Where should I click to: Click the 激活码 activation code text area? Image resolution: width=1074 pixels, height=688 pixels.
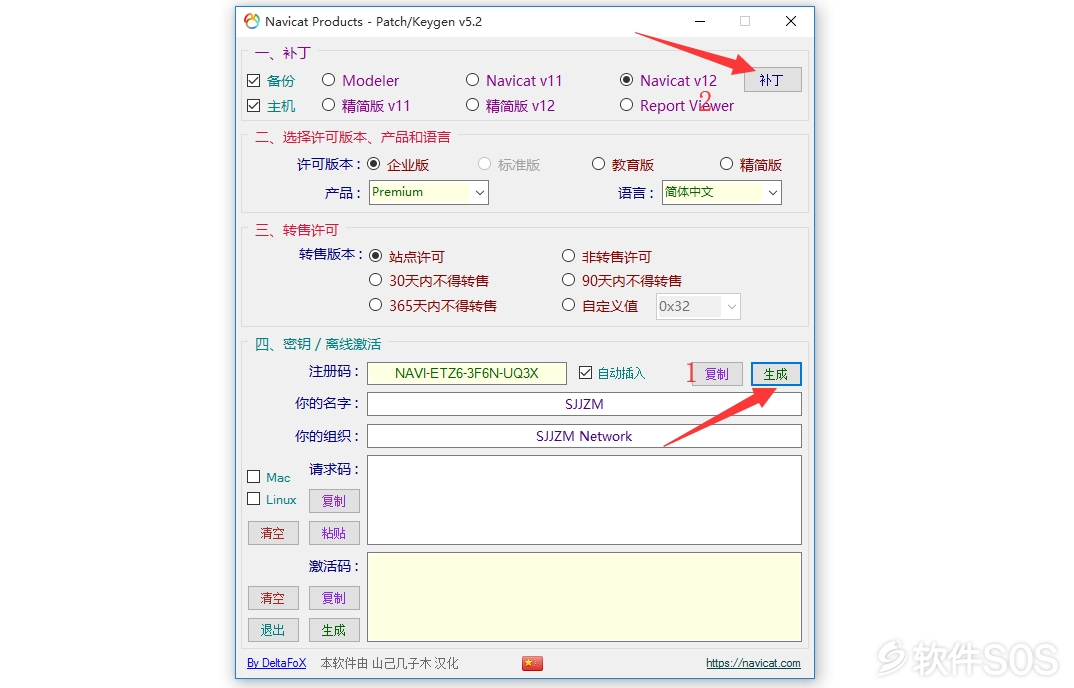tap(584, 597)
